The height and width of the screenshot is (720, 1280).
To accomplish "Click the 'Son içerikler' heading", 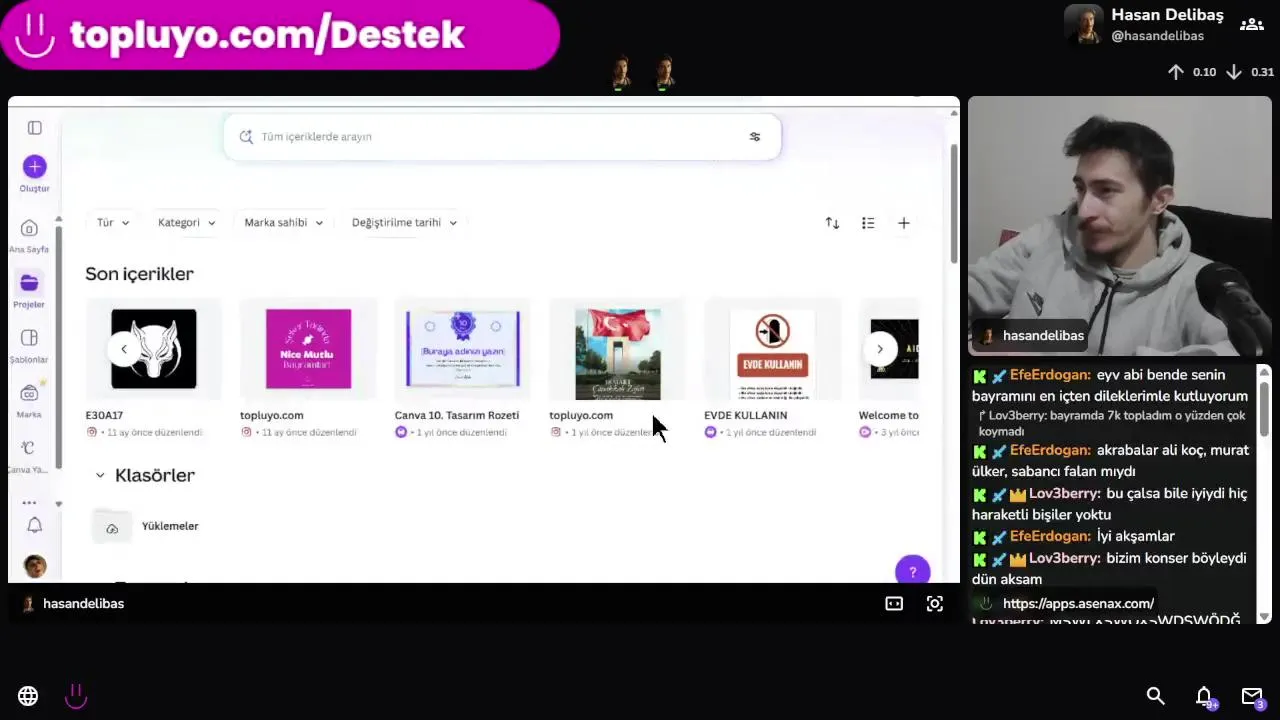I will (x=139, y=274).
